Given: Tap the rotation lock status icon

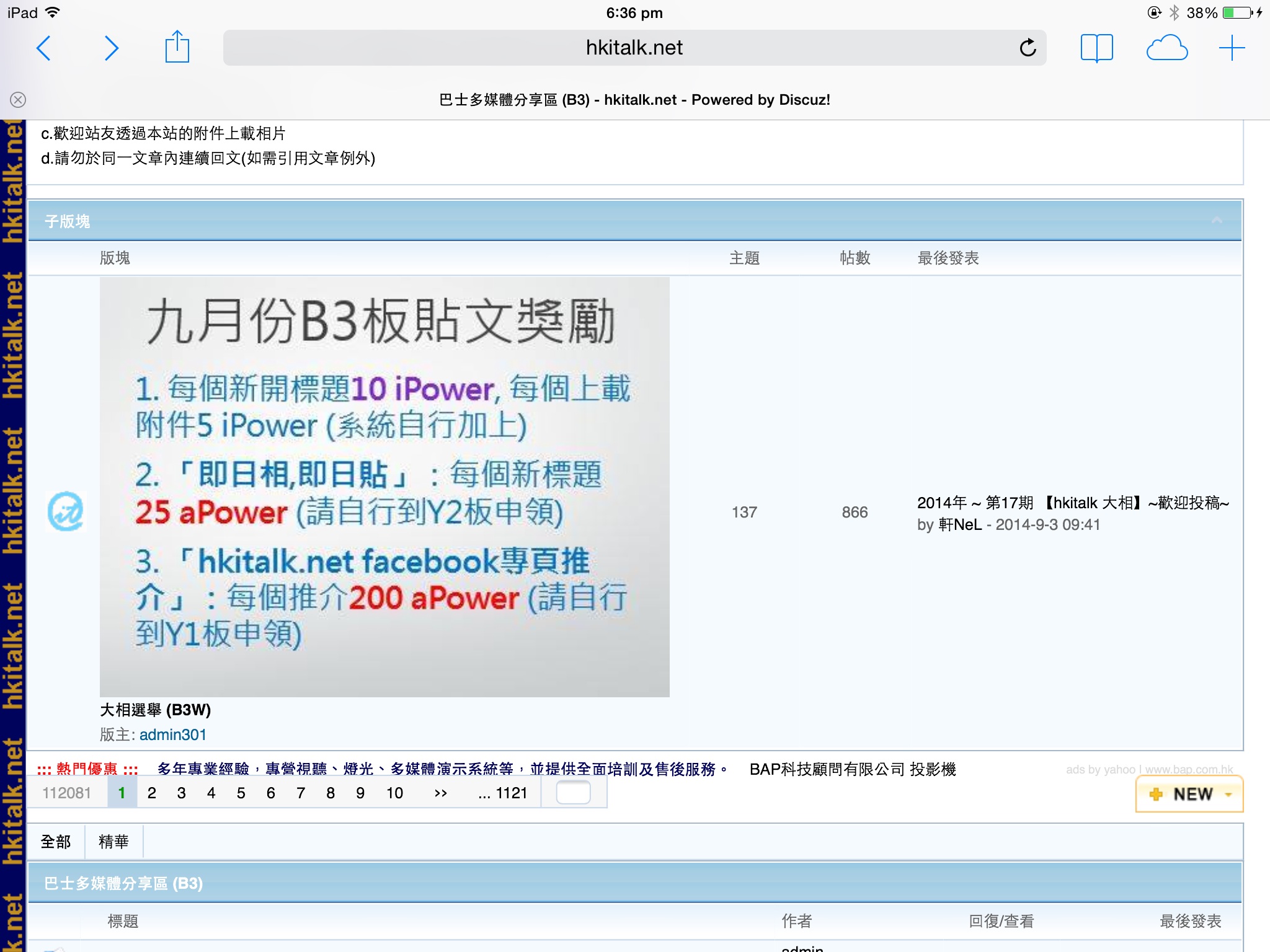Looking at the screenshot, I should point(1154,12).
